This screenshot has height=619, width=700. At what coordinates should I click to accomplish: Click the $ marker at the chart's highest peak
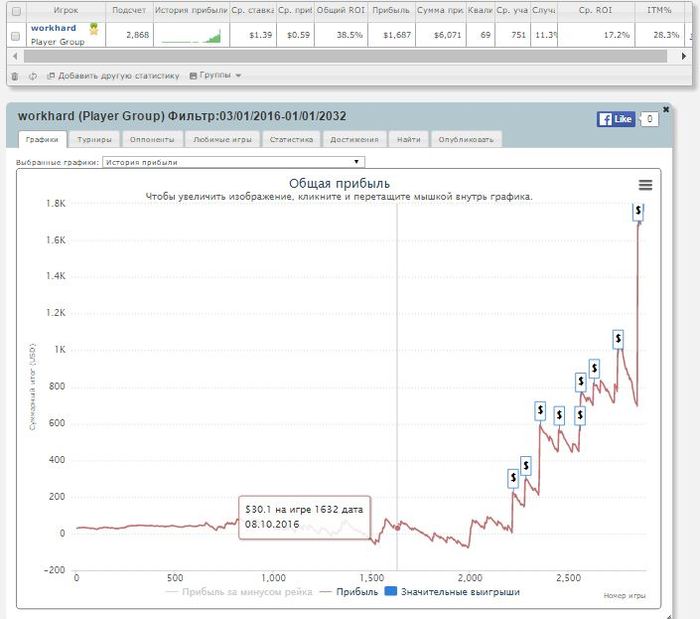[x=638, y=211]
